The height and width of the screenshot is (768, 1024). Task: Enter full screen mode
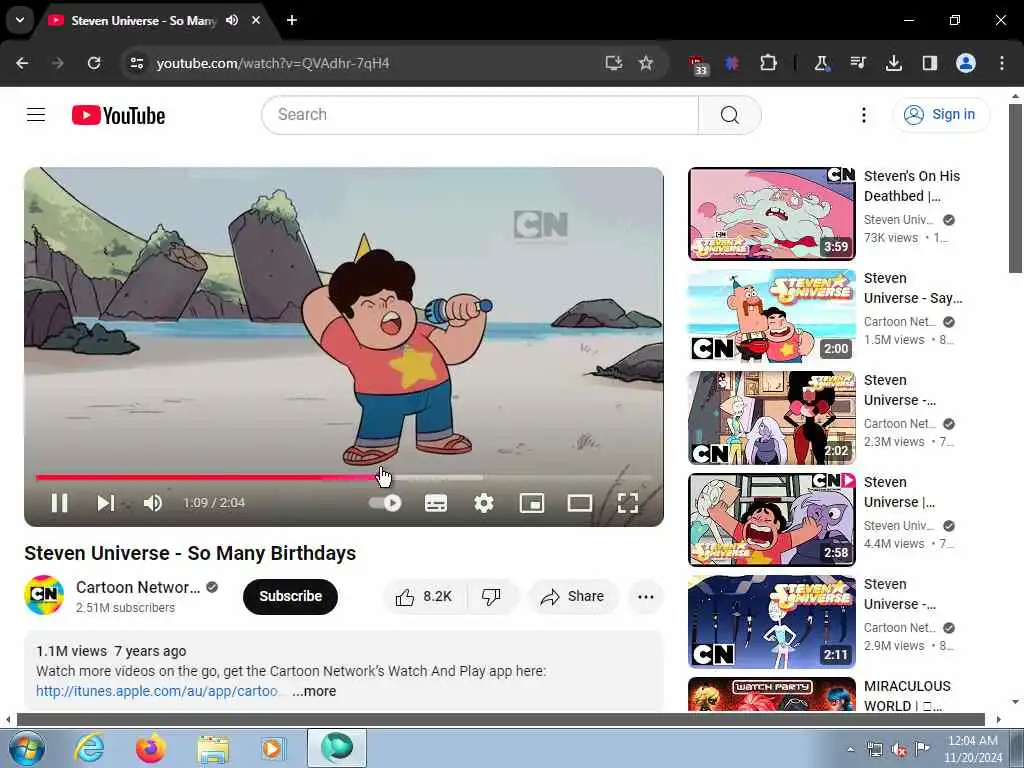tap(628, 503)
